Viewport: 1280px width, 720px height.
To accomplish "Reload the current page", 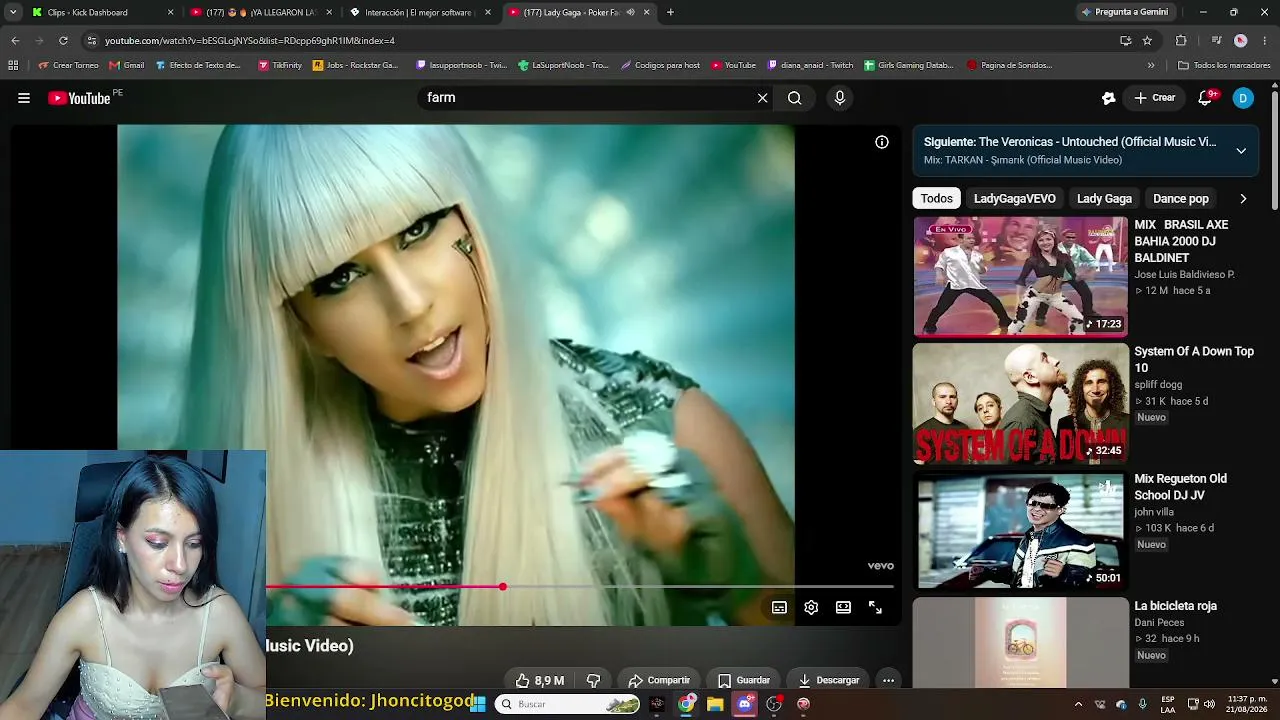I will pos(63,40).
